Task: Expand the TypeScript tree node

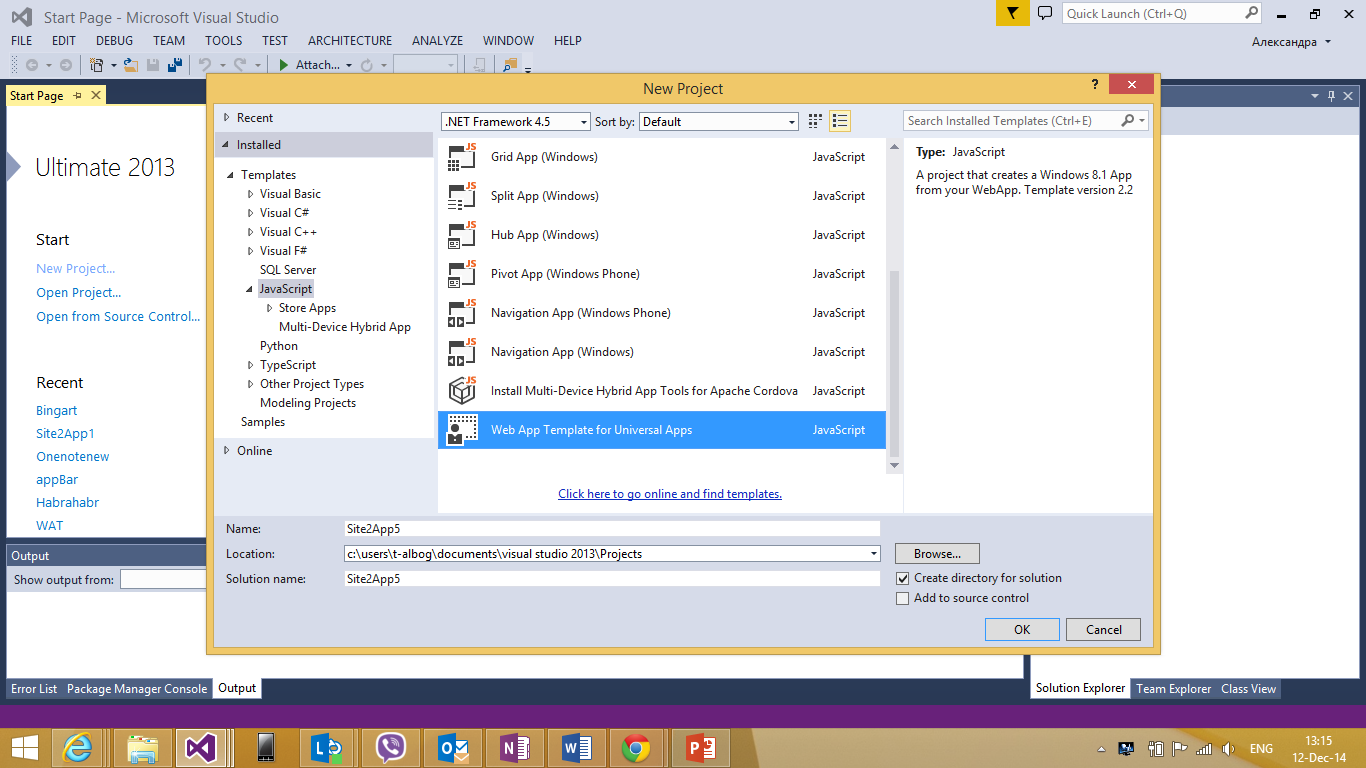Action: [251, 365]
